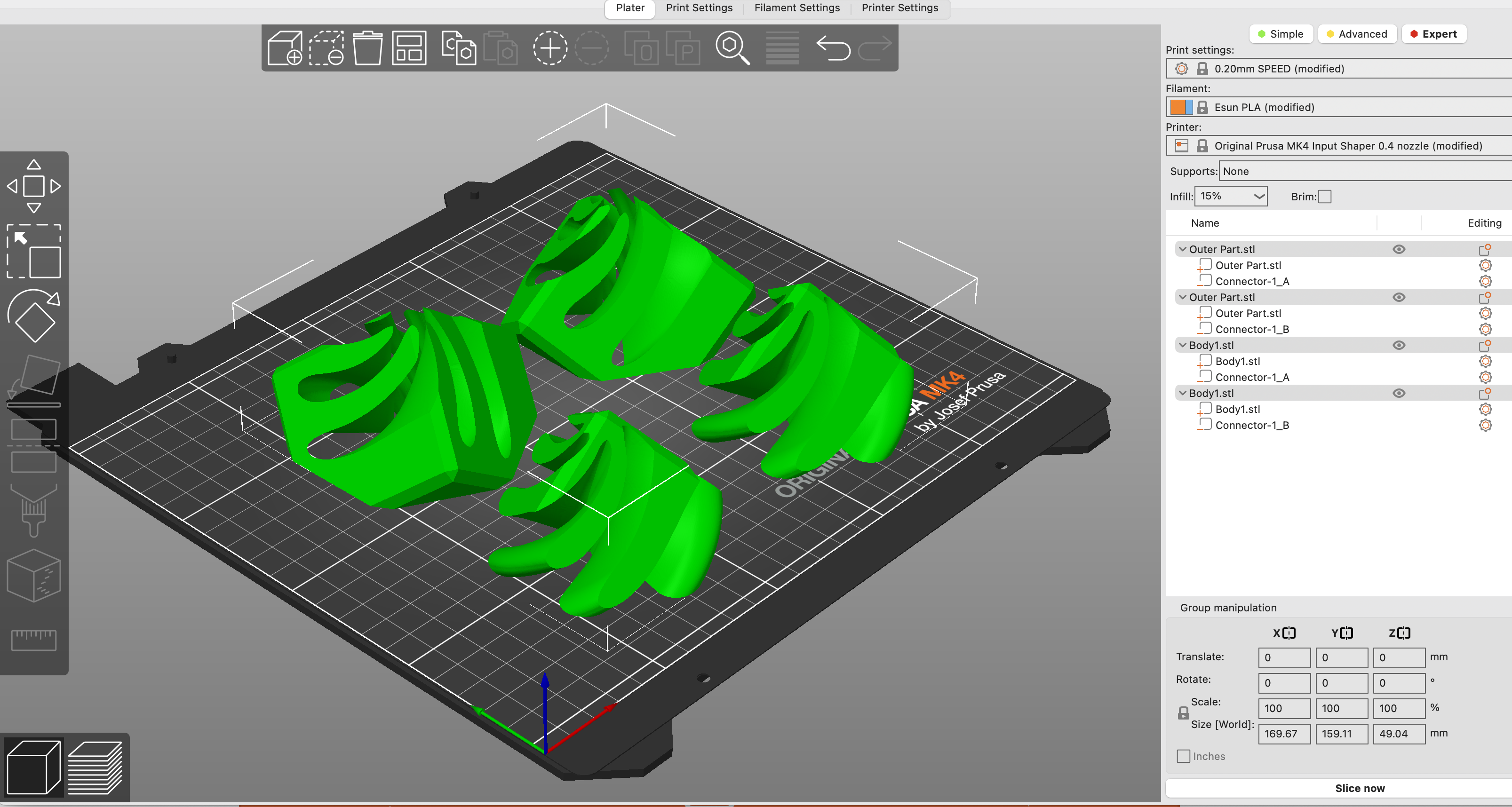Click the Add object toolbar icon

[285, 48]
